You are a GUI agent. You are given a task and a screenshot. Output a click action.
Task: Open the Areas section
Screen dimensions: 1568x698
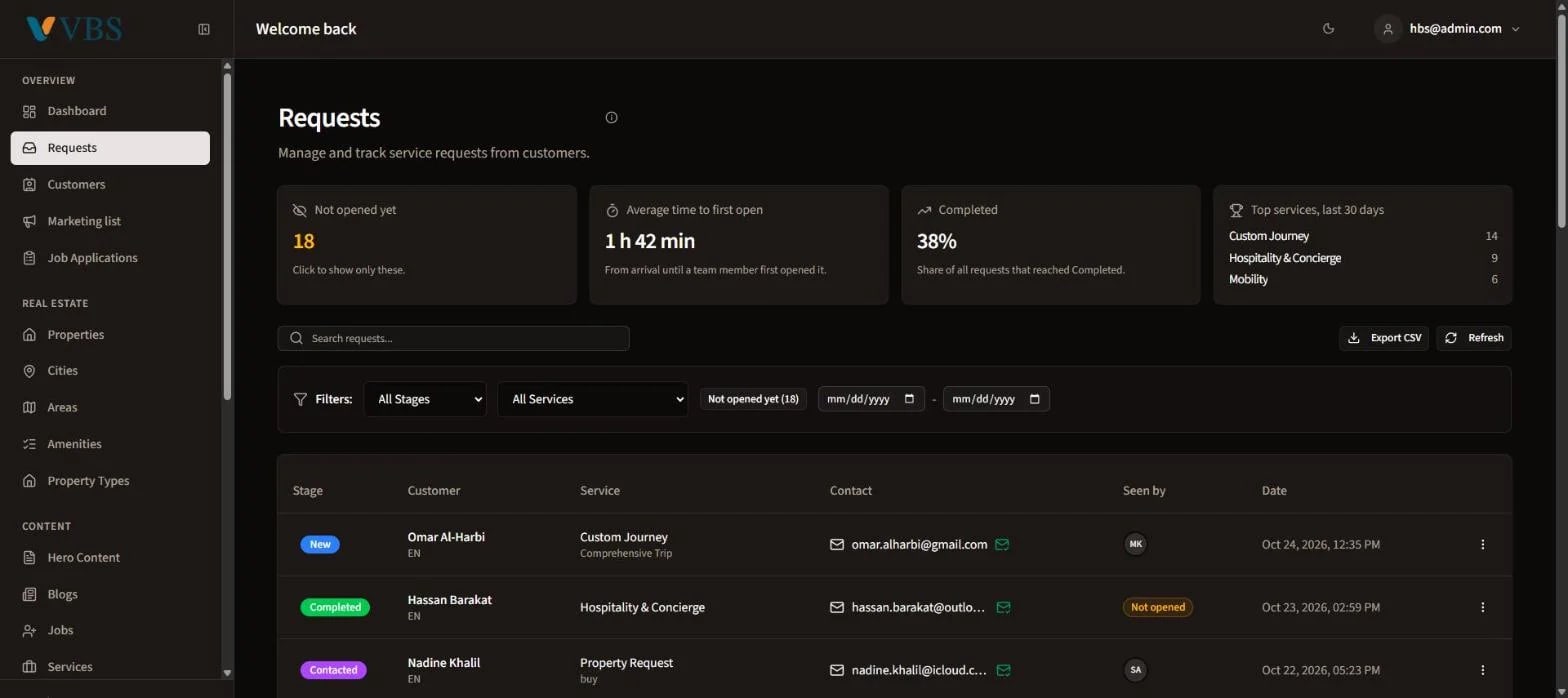coord(110,407)
